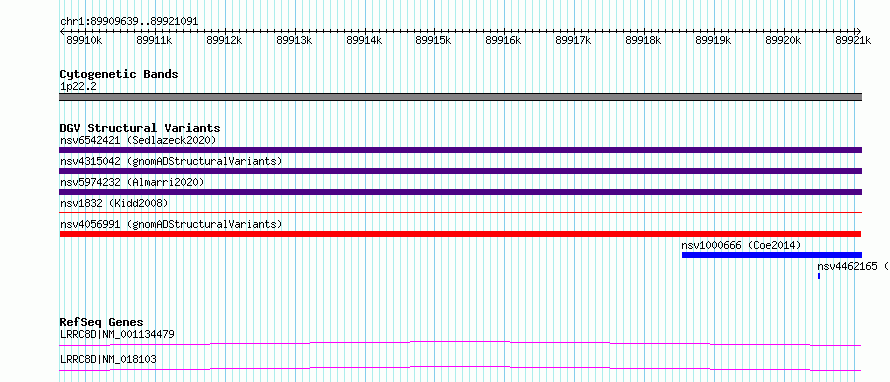Image resolution: width=890 pixels, height=382 pixels.
Task: Click the thin red nsv1832 variant line
Action: (x=460, y=212)
